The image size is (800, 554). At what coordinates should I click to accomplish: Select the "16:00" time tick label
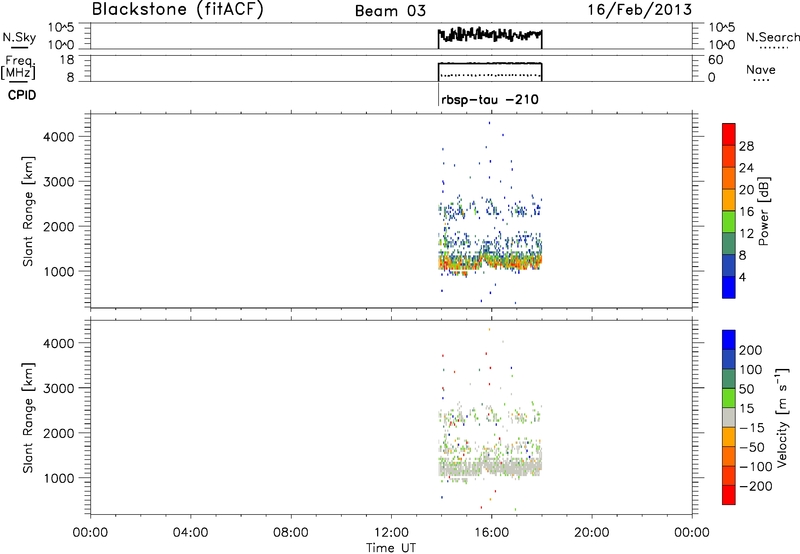point(491,533)
